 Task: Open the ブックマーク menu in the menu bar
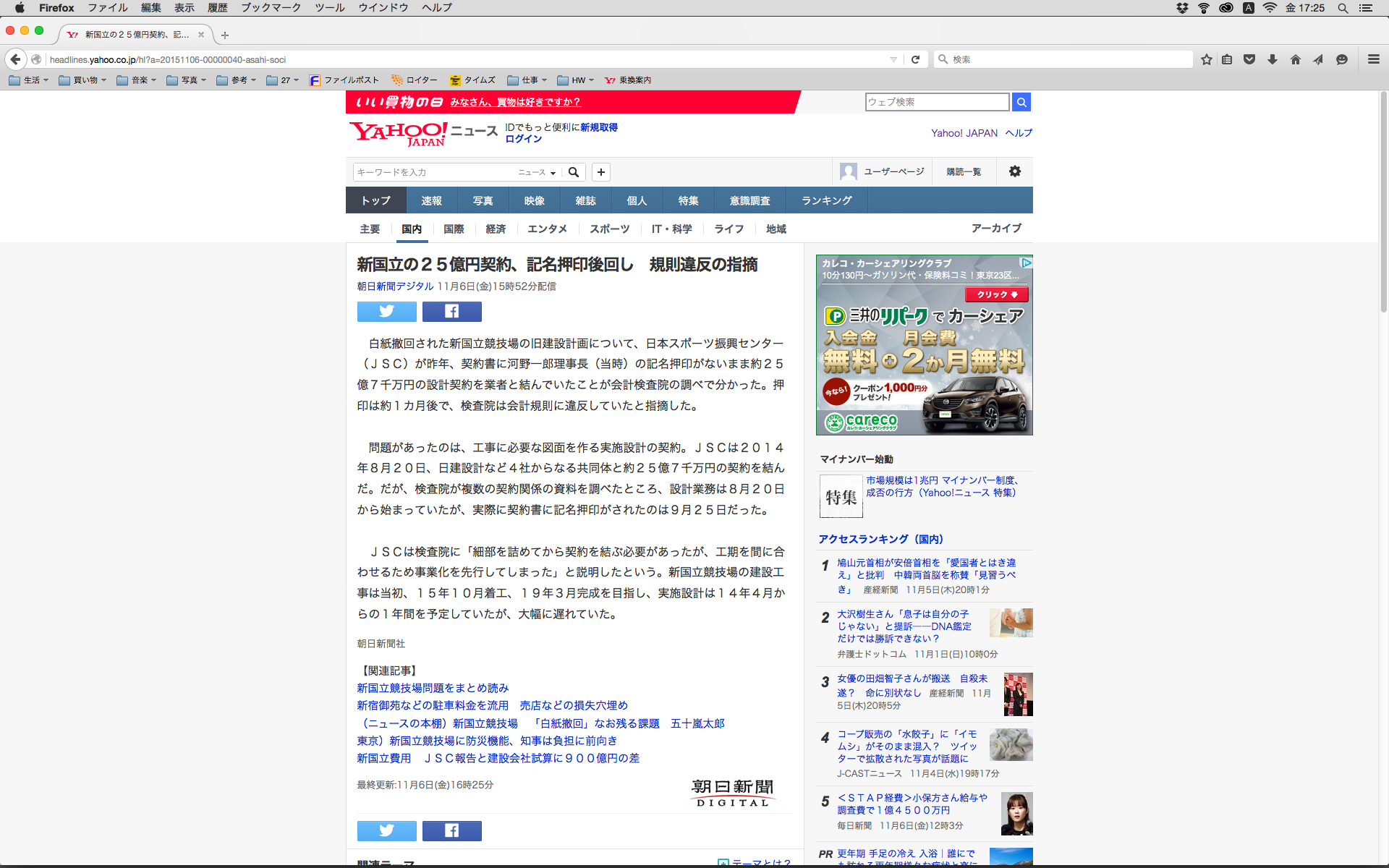point(271,7)
